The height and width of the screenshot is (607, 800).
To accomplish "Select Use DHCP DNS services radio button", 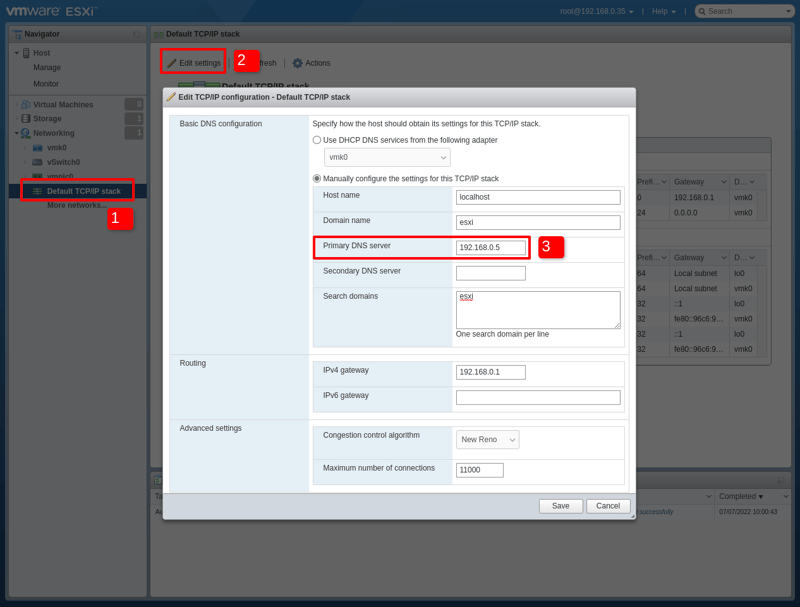I will (317, 140).
